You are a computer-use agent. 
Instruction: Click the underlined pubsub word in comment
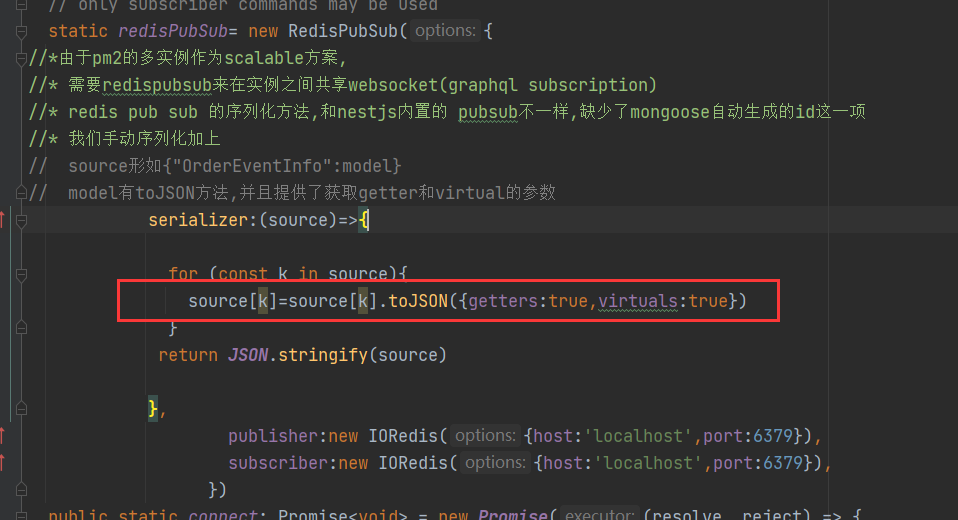point(488,112)
